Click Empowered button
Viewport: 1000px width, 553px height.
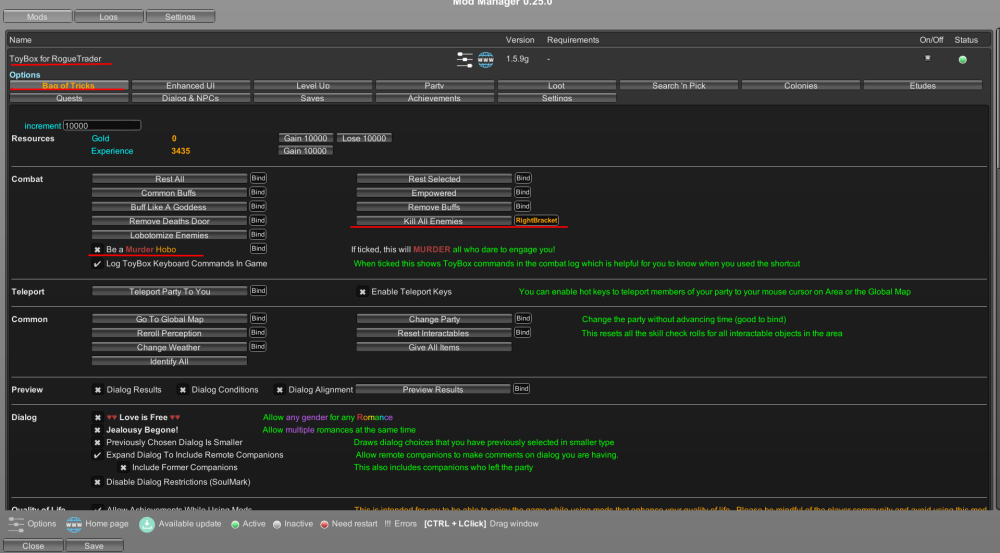click(434, 193)
